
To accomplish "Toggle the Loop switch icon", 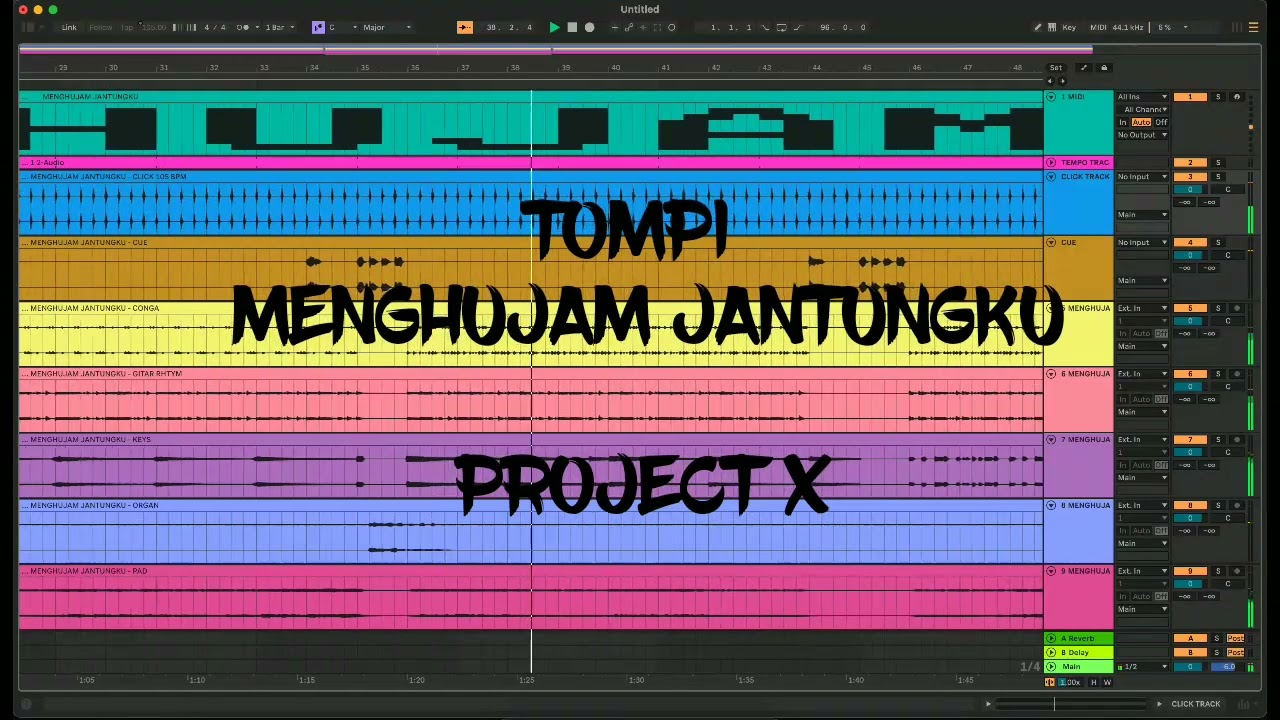I will click(x=781, y=27).
